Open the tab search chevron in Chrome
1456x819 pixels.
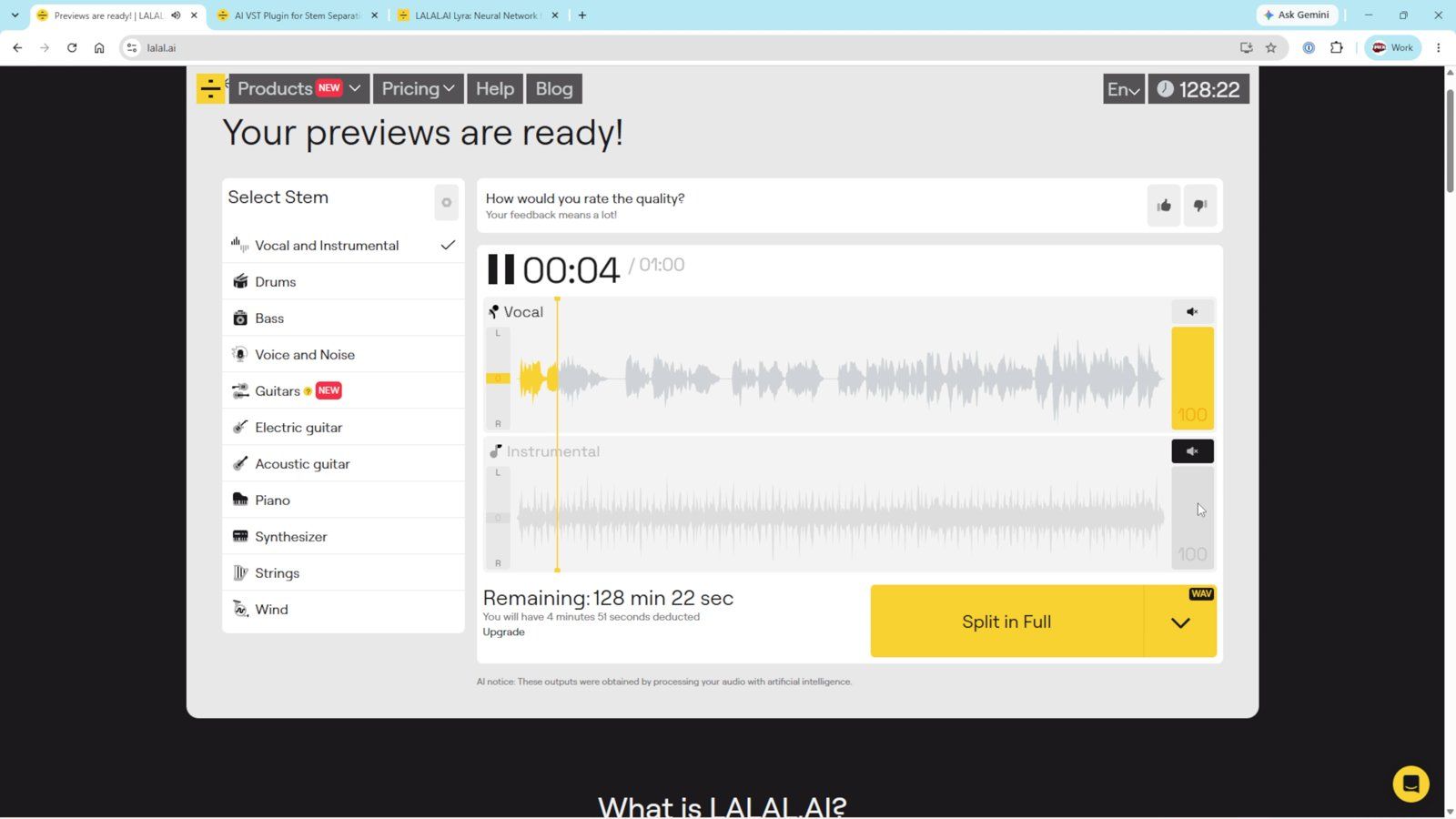(15, 15)
